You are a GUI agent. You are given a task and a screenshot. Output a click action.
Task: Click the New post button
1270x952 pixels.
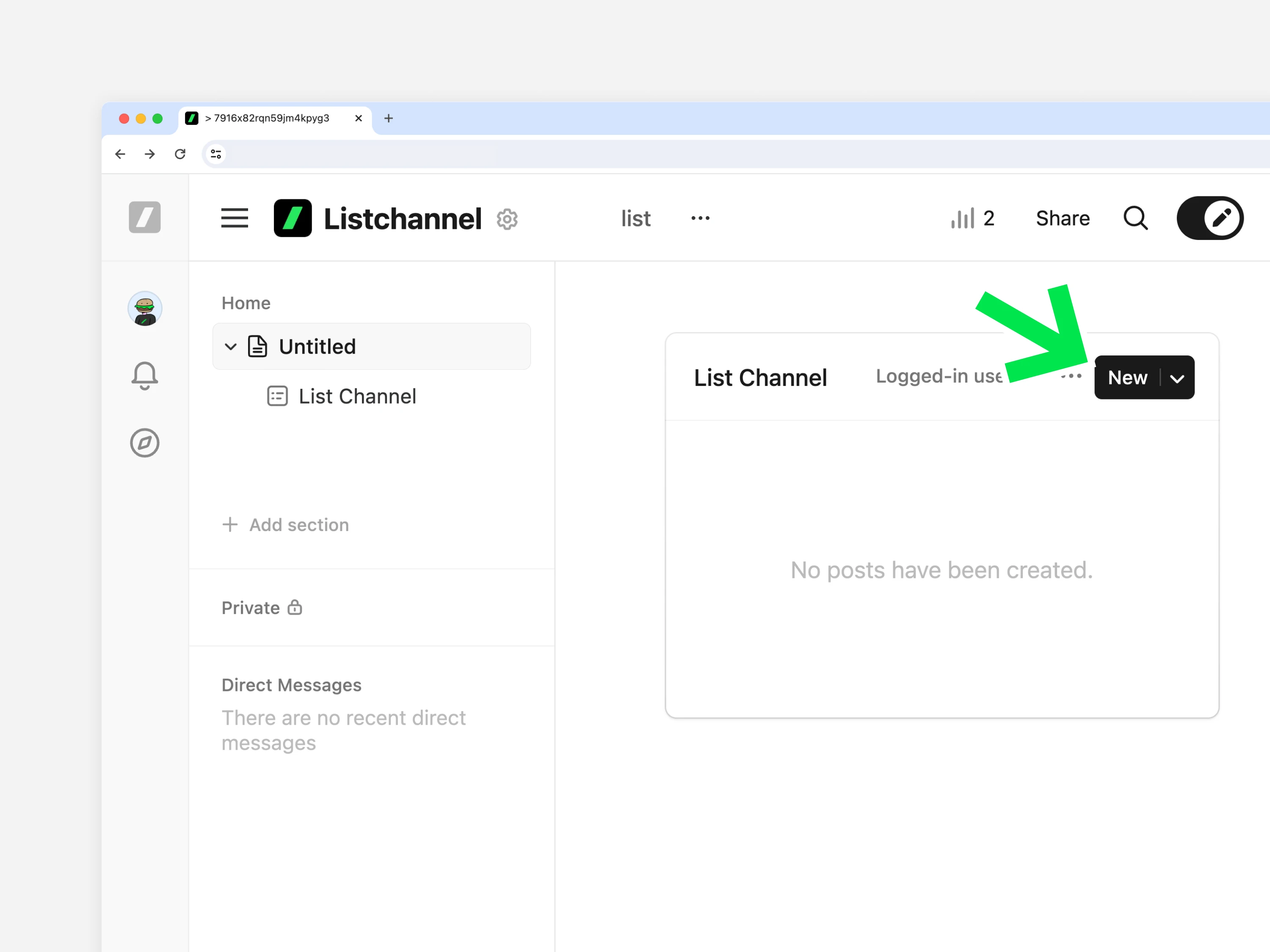tap(1127, 377)
